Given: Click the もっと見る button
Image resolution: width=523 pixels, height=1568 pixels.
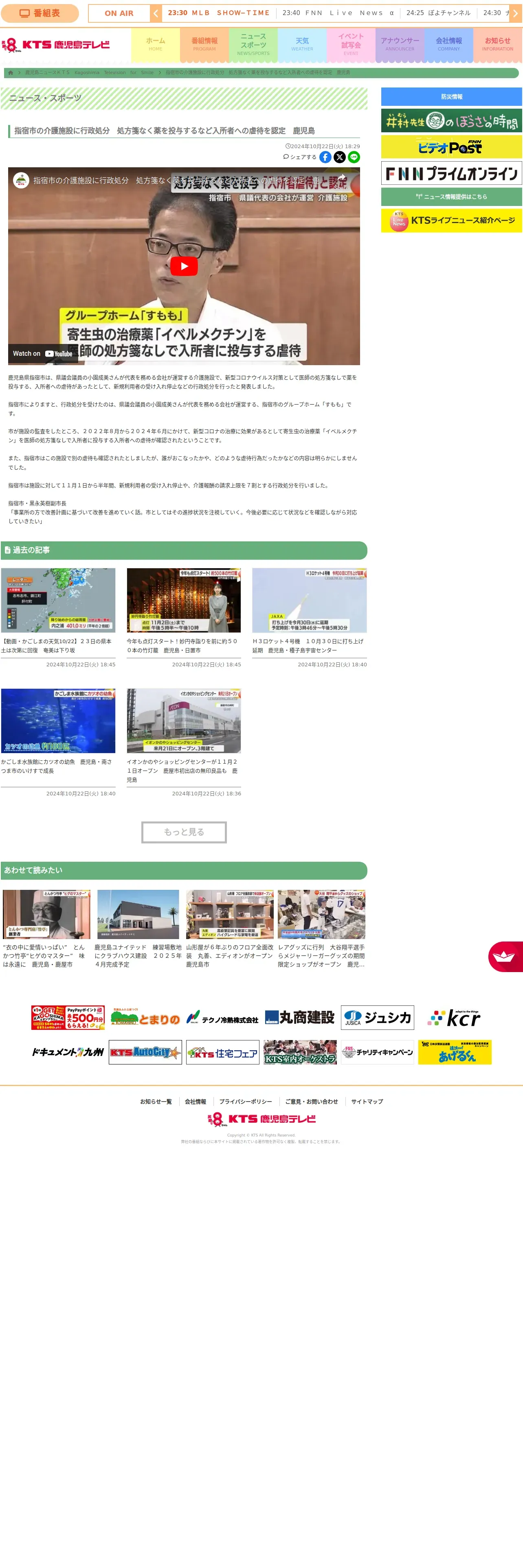Looking at the screenshot, I should (184, 832).
